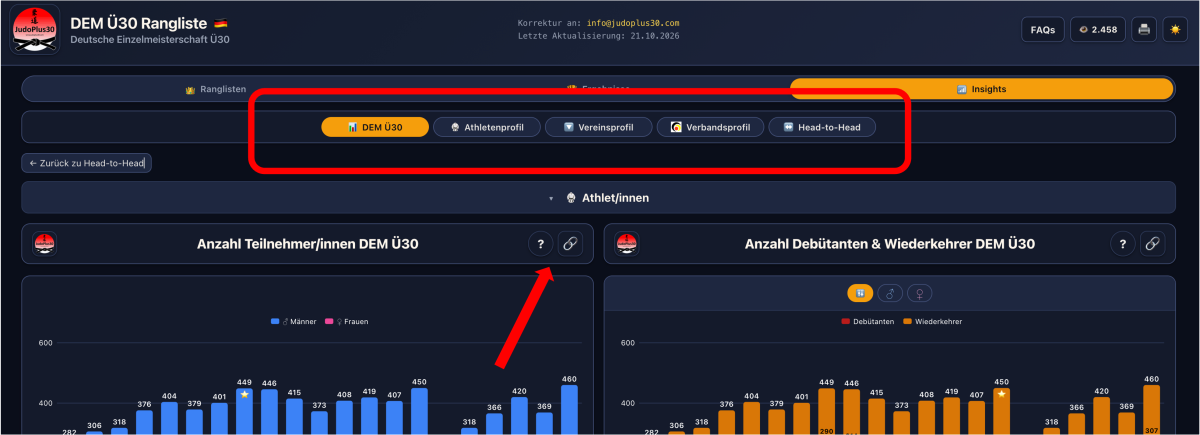Click the print icon in header
Image resolution: width=1200 pixels, height=435 pixels.
[1143, 30]
